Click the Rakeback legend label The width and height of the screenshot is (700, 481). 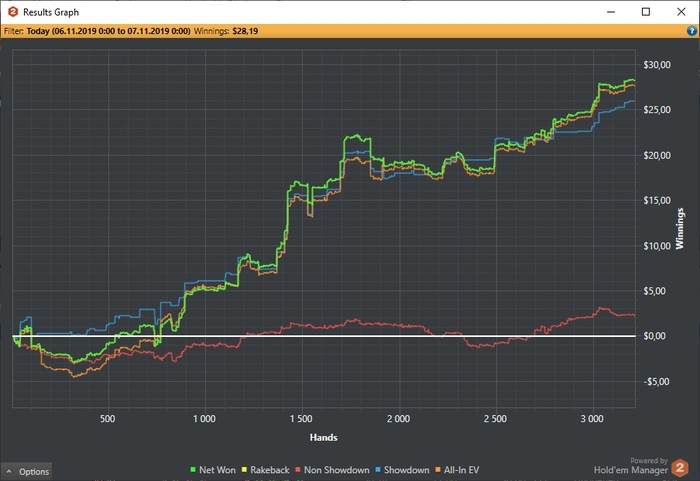[270, 470]
